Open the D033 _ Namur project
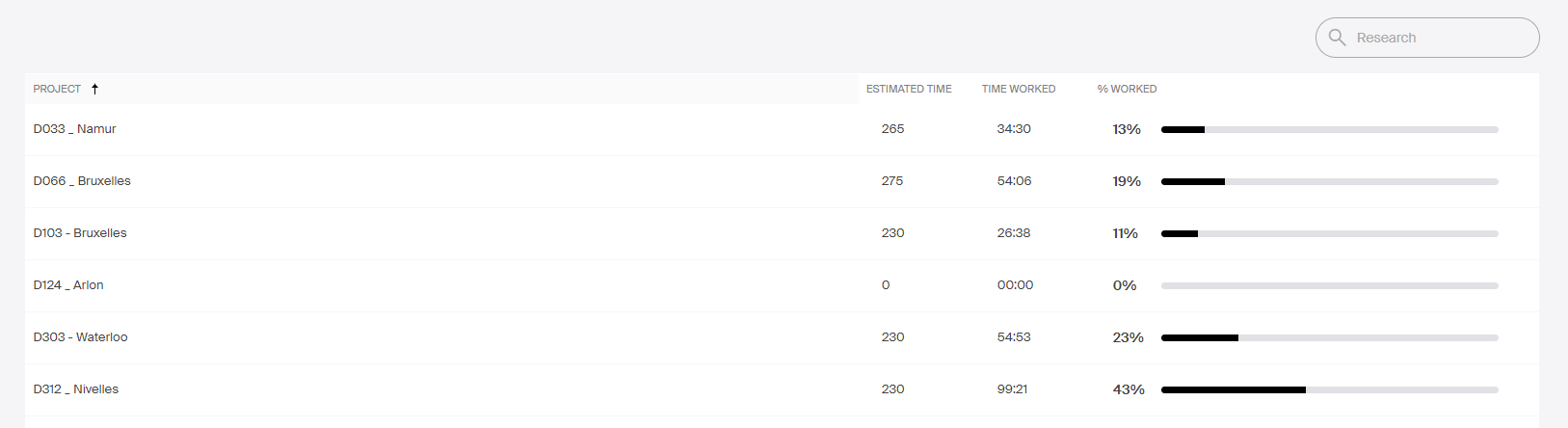 point(74,129)
